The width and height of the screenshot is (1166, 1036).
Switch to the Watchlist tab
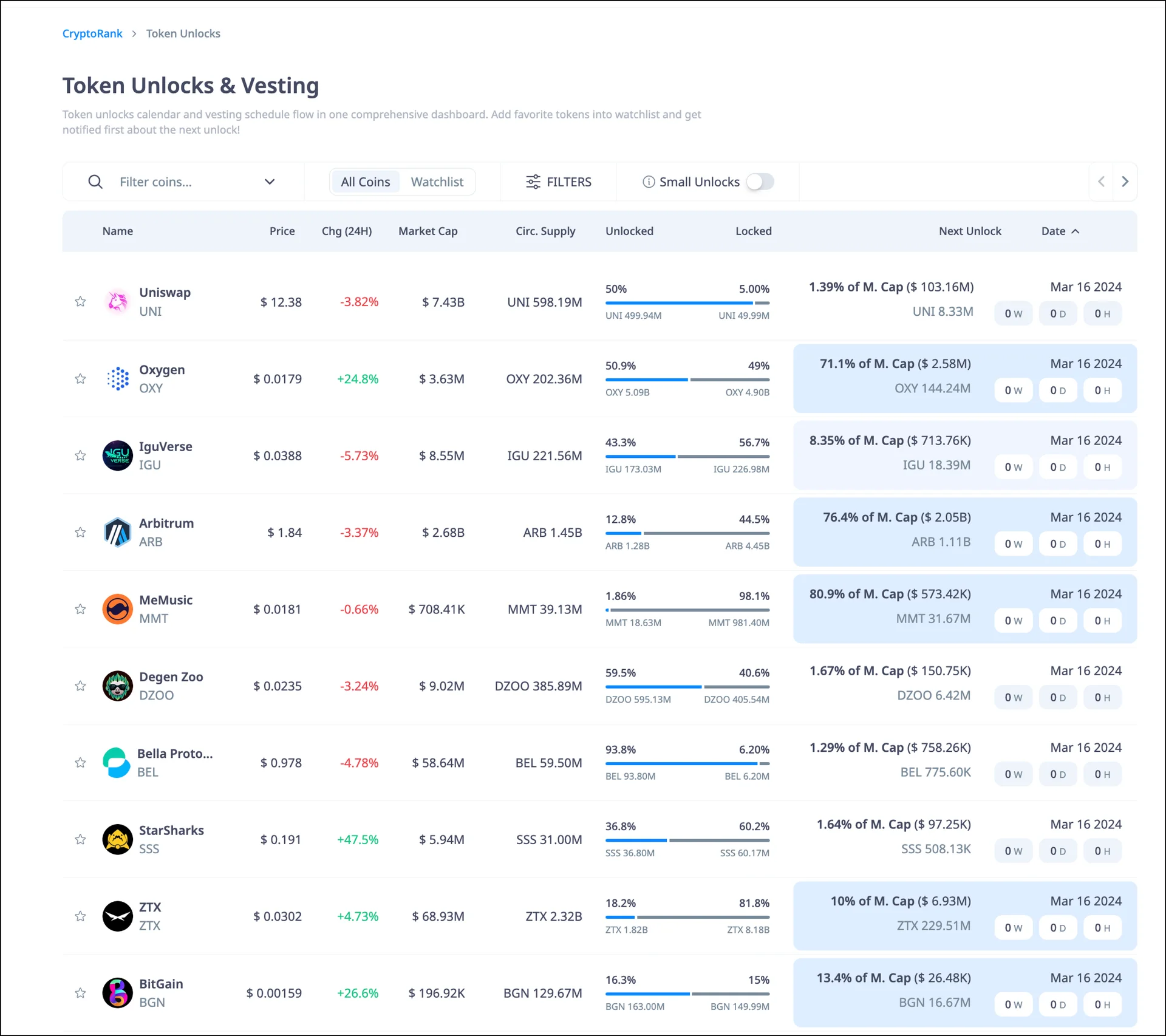pyautogui.click(x=437, y=182)
